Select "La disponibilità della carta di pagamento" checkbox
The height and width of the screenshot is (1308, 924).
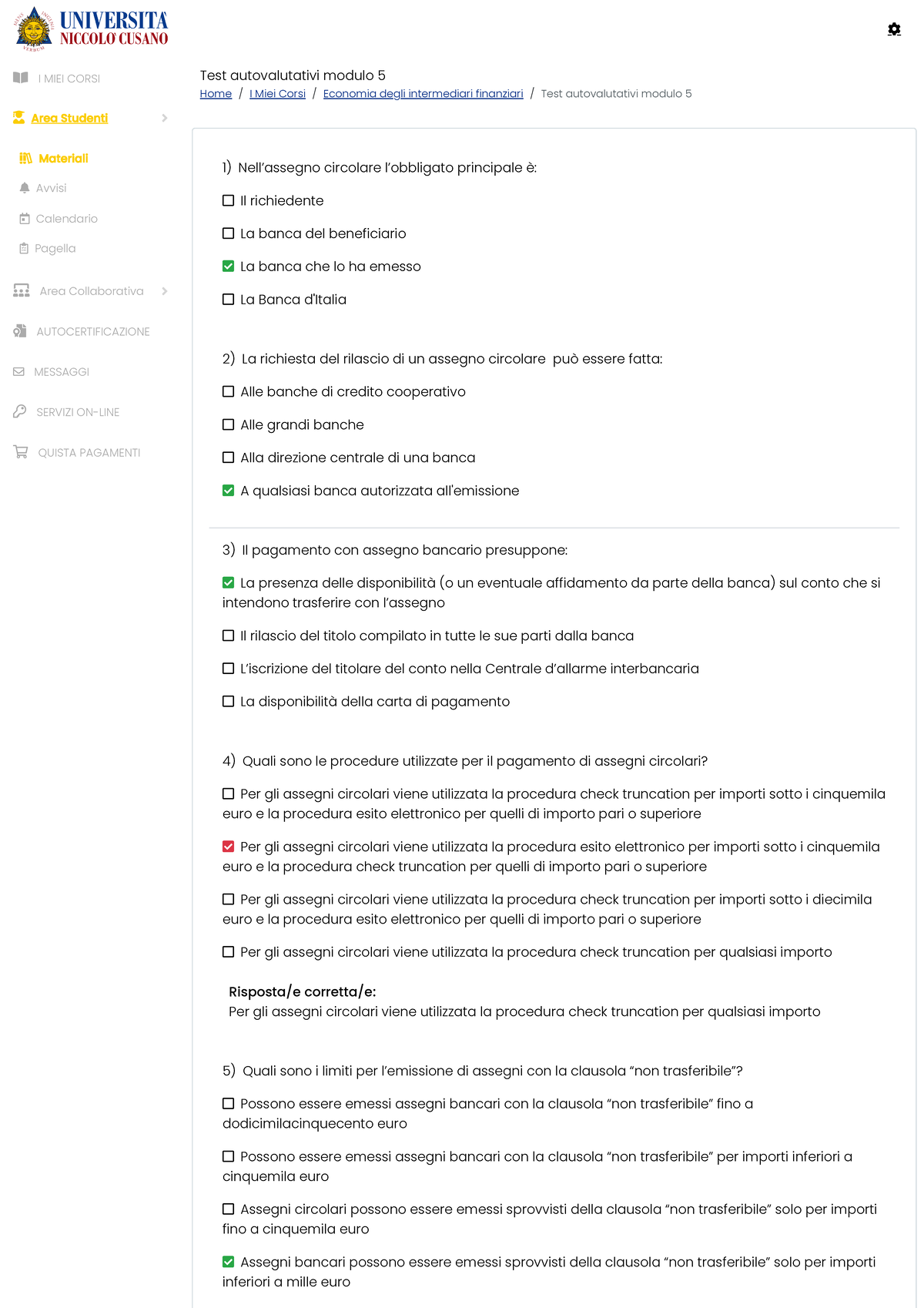coord(229,701)
